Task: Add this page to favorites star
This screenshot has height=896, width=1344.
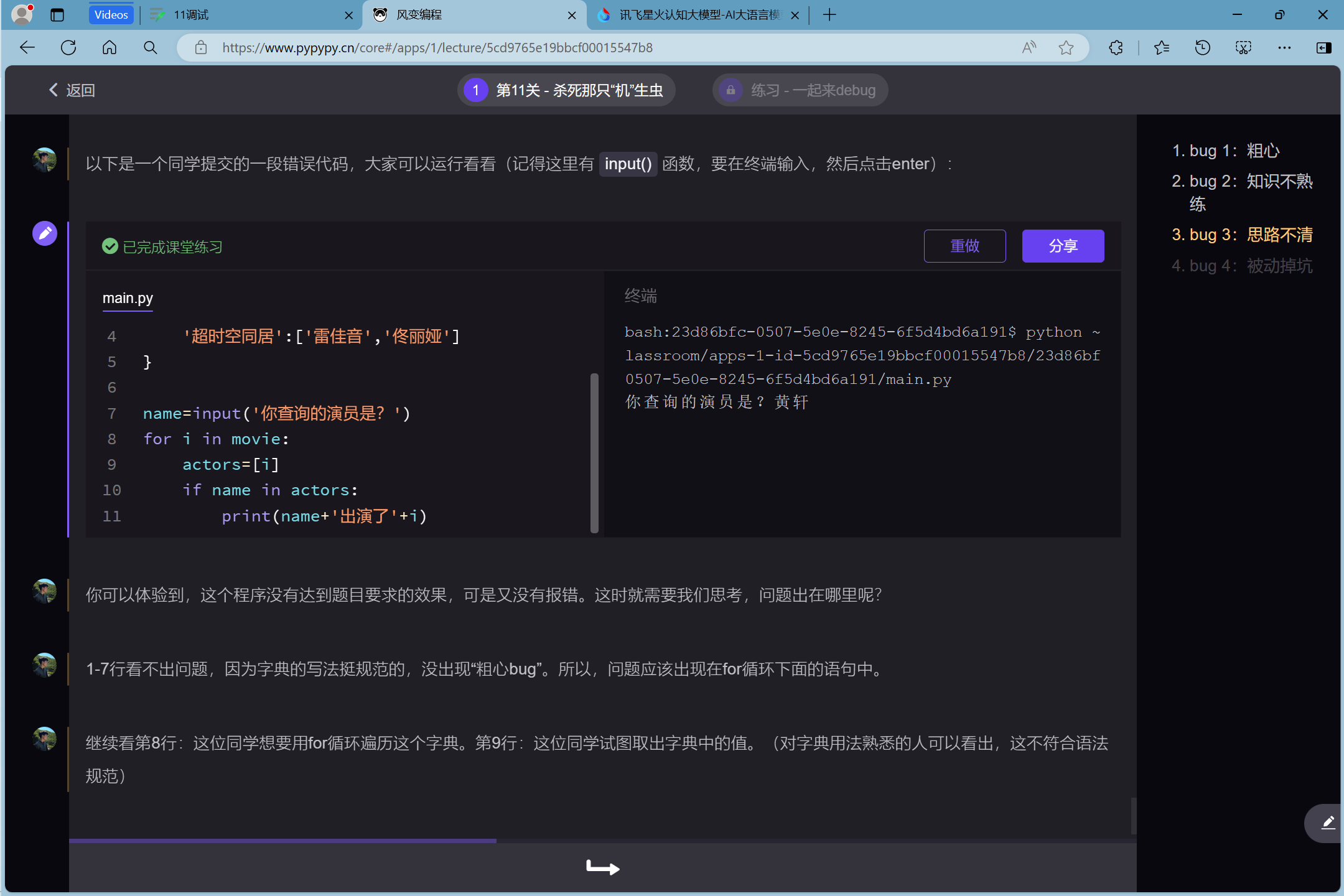Action: point(1066,47)
